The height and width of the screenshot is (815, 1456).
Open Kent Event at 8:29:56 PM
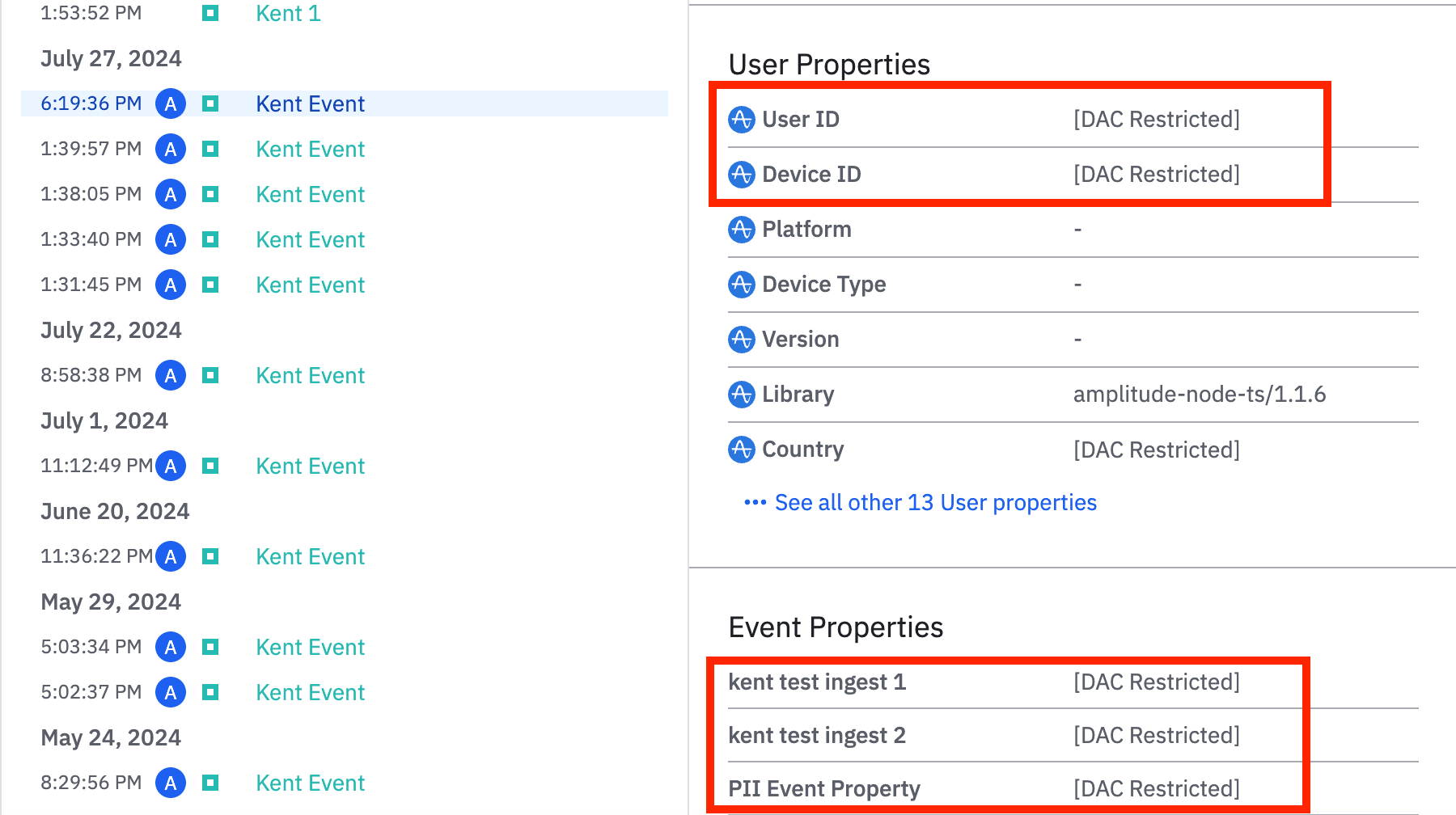coord(310,783)
